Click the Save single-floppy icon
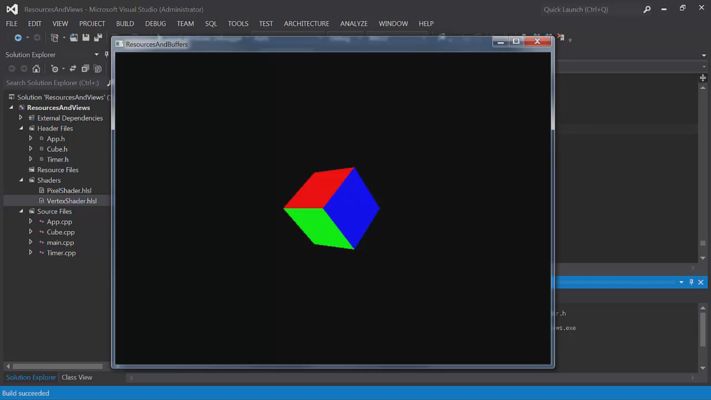This screenshot has height=400, width=711. 86,38
